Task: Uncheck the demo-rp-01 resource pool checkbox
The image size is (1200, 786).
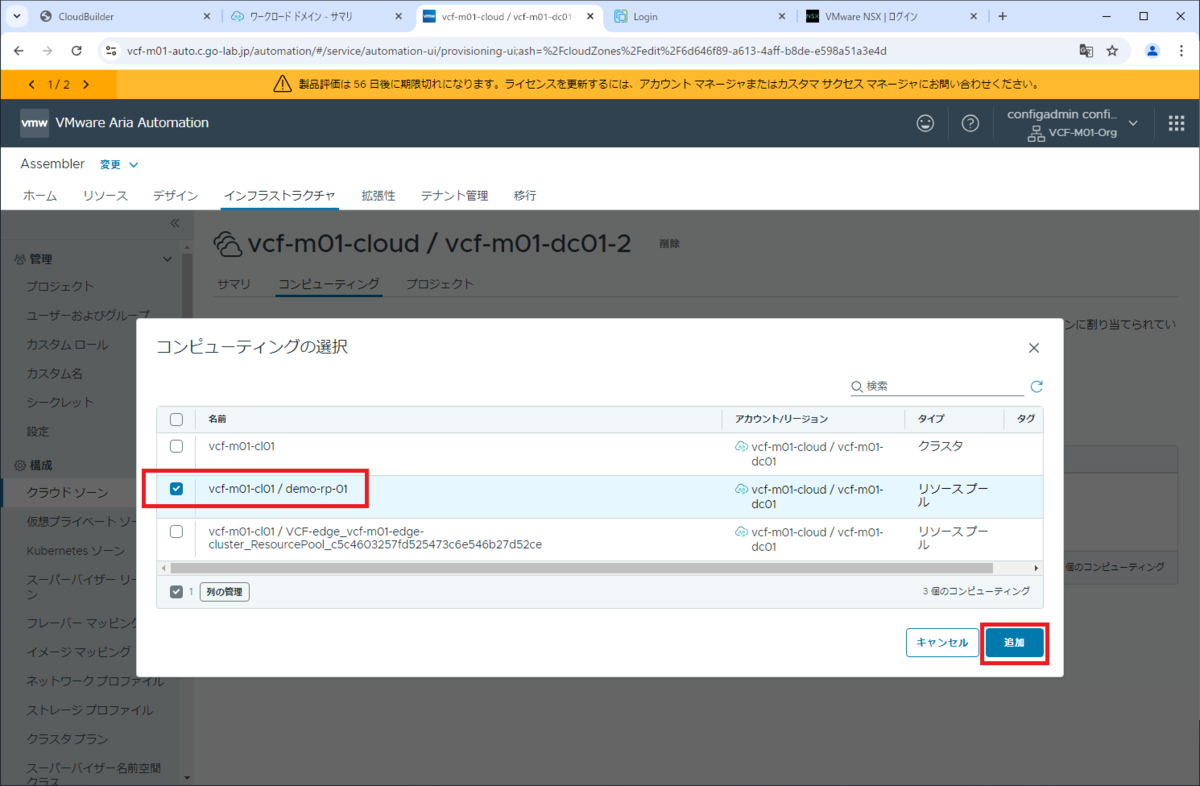Action: [176, 489]
